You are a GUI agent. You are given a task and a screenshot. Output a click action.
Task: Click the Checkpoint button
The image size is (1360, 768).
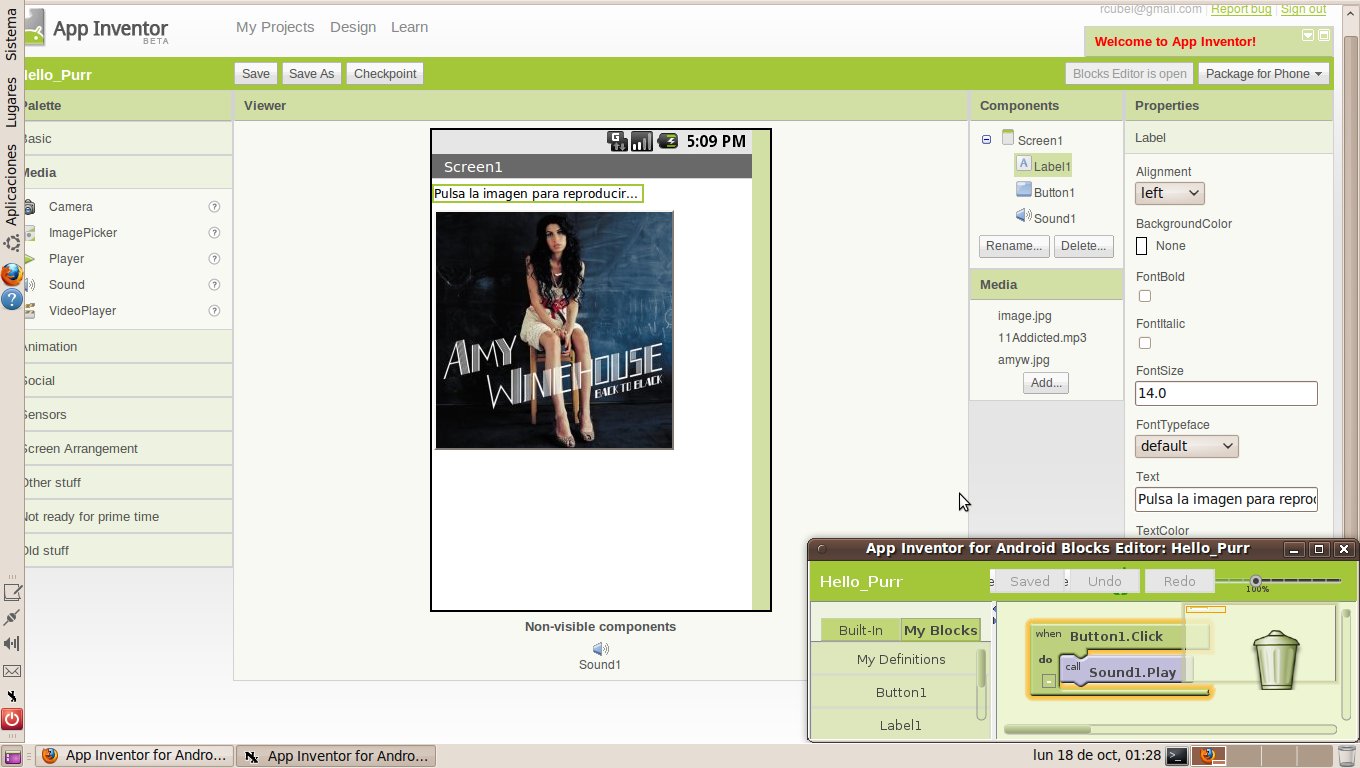point(385,74)
